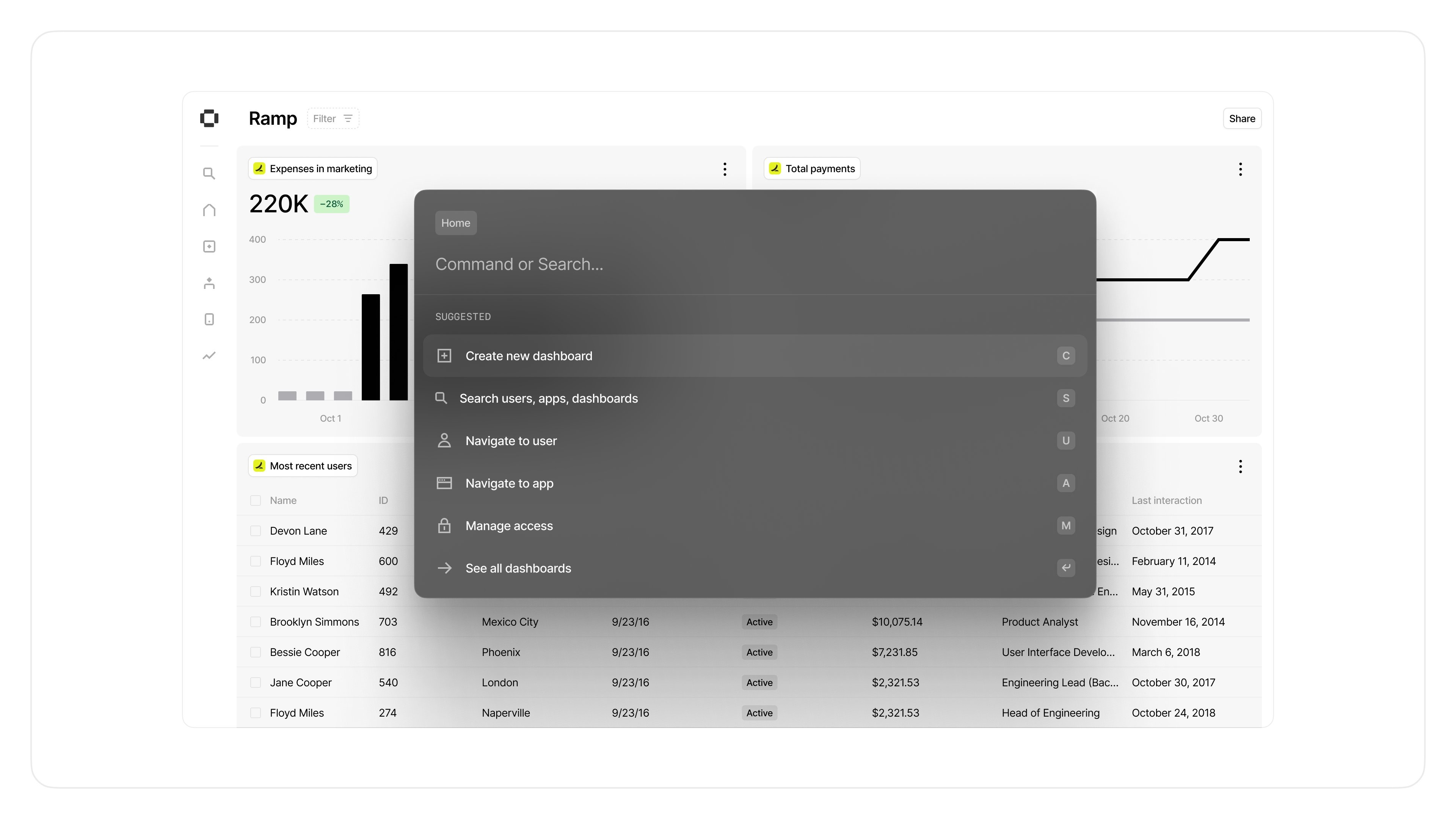Select Brooklyn Simmons row checkbox
The height and width of the screenshot is (819, 1456).
click(x=256, y=622)
